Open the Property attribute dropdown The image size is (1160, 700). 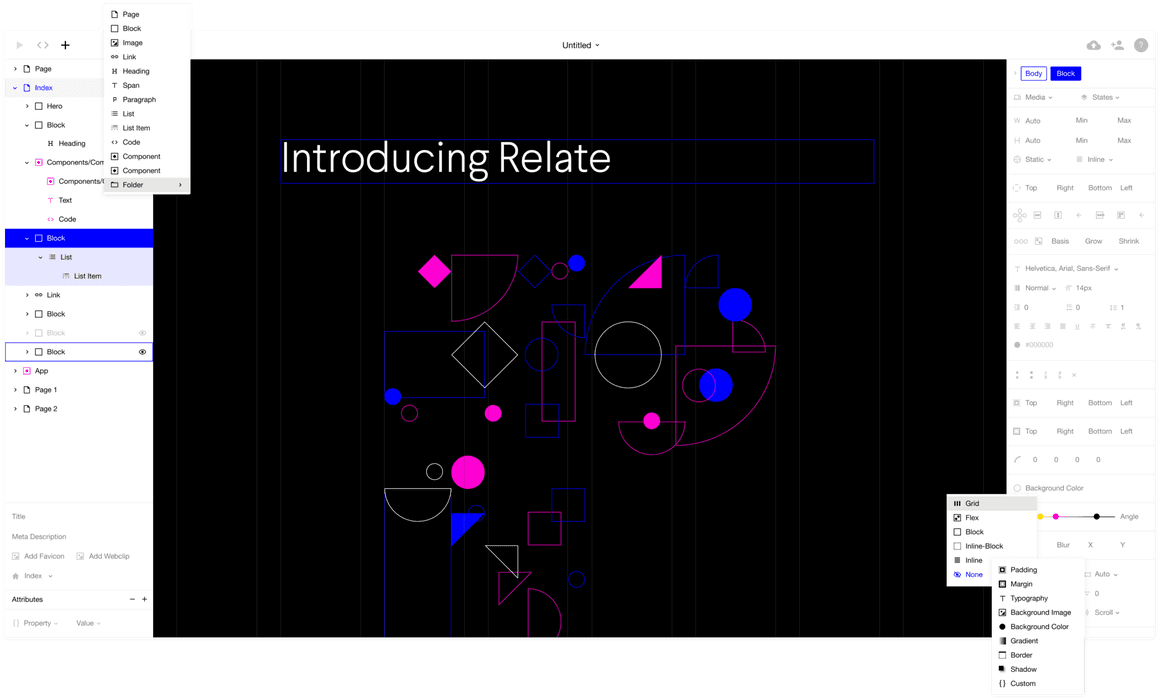pyautogui.click(x=41, y=623)
